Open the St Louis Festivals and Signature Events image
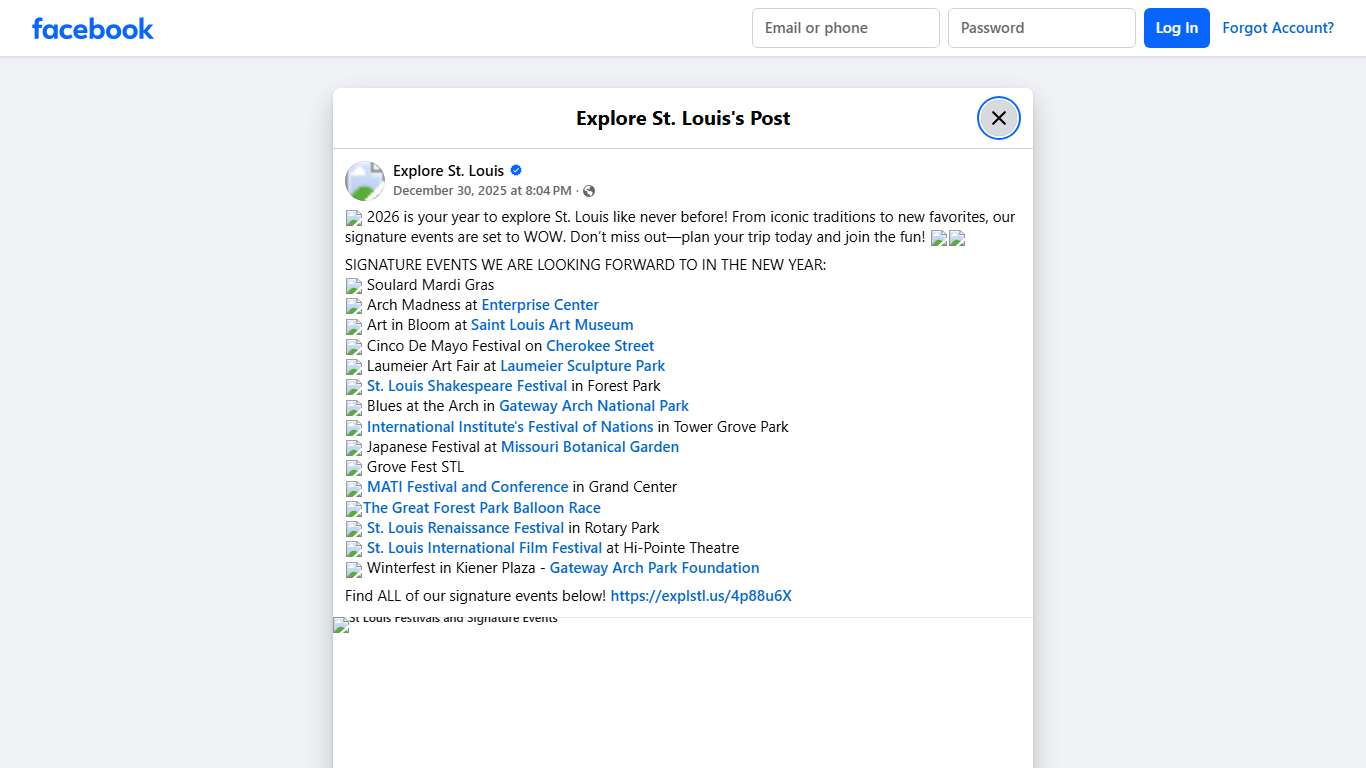Viewport: 1366px width, 768px height. point(682,692)
